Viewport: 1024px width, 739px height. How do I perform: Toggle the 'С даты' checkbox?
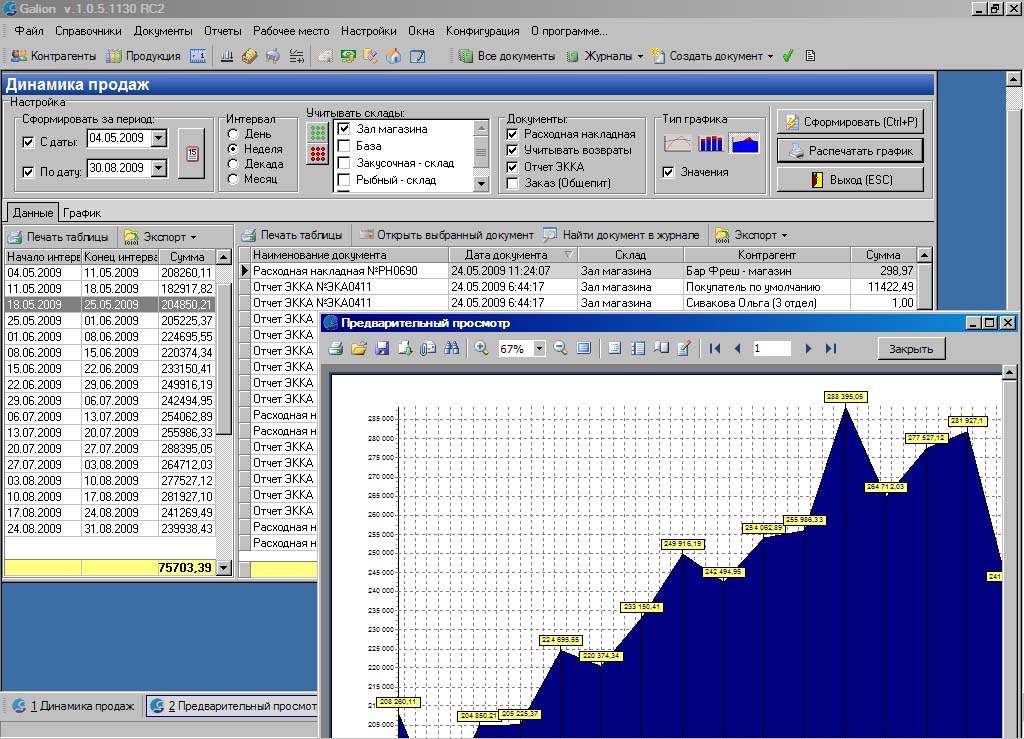pos(28,142)
